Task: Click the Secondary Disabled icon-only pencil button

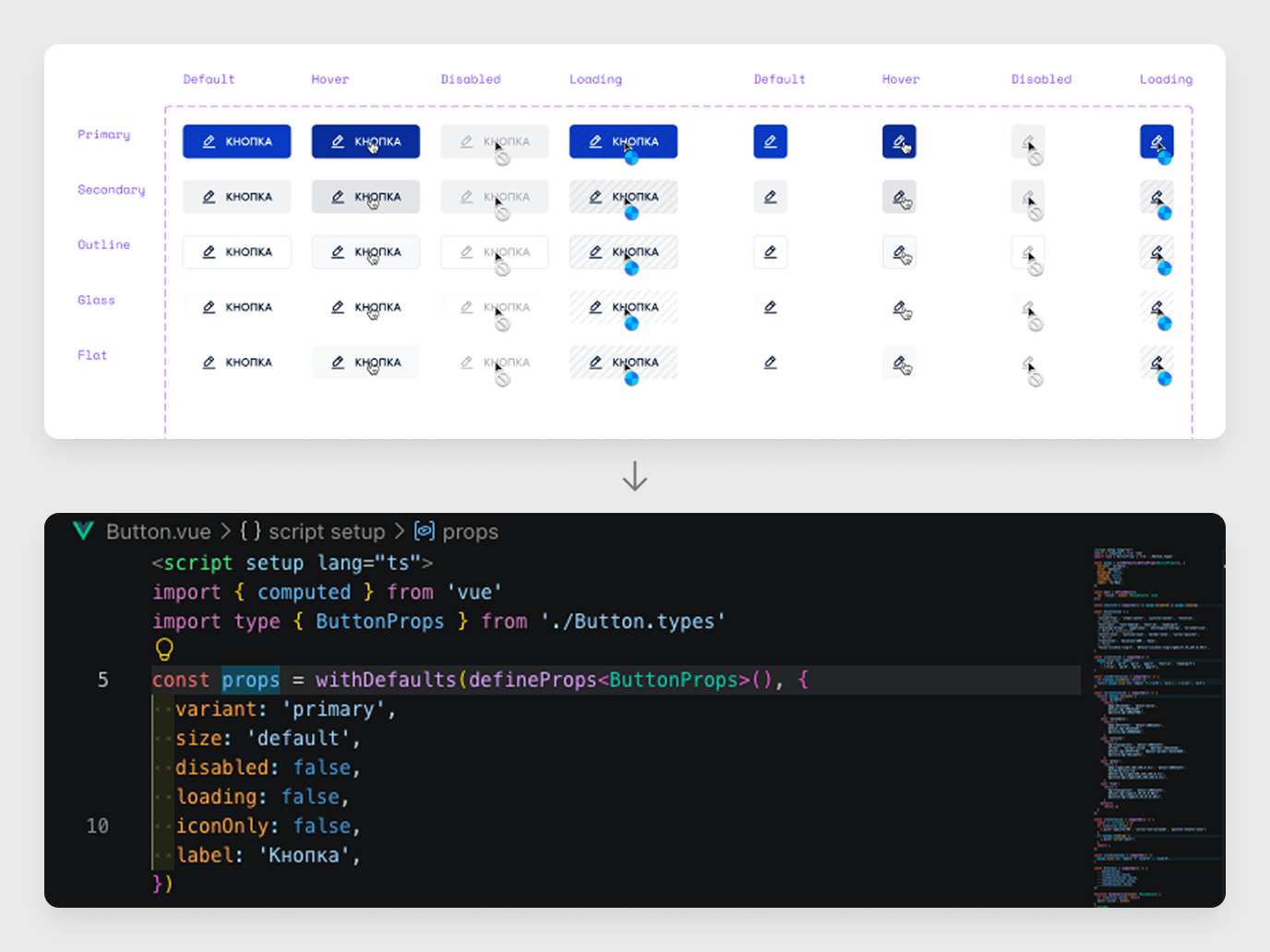Action: tap(1027, 196)
